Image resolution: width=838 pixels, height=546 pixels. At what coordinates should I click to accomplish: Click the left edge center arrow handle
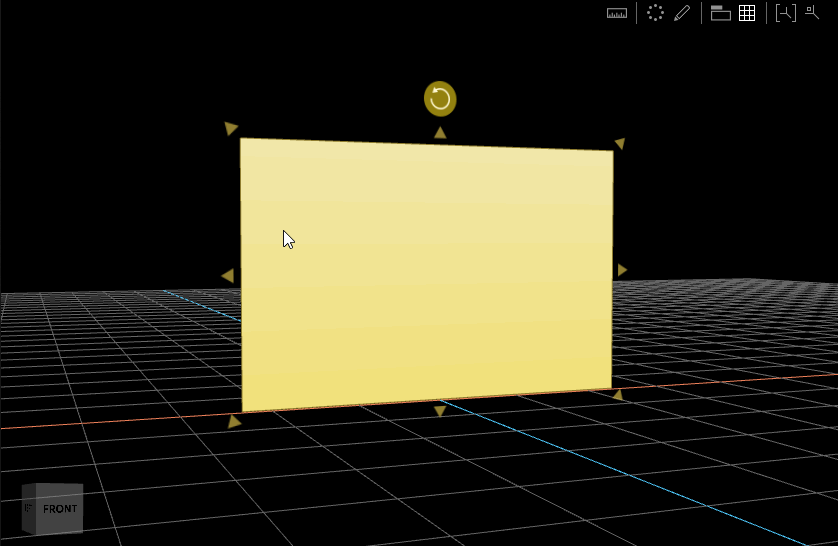point(228,276)
